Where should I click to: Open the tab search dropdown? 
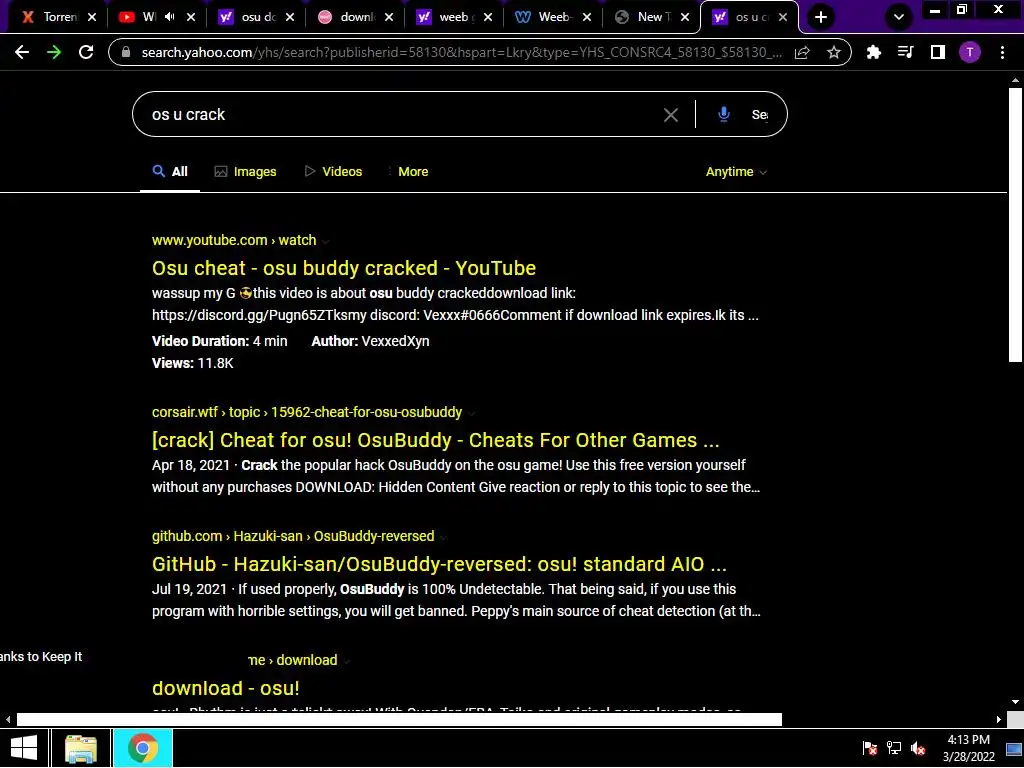click(x=899, y=17)
